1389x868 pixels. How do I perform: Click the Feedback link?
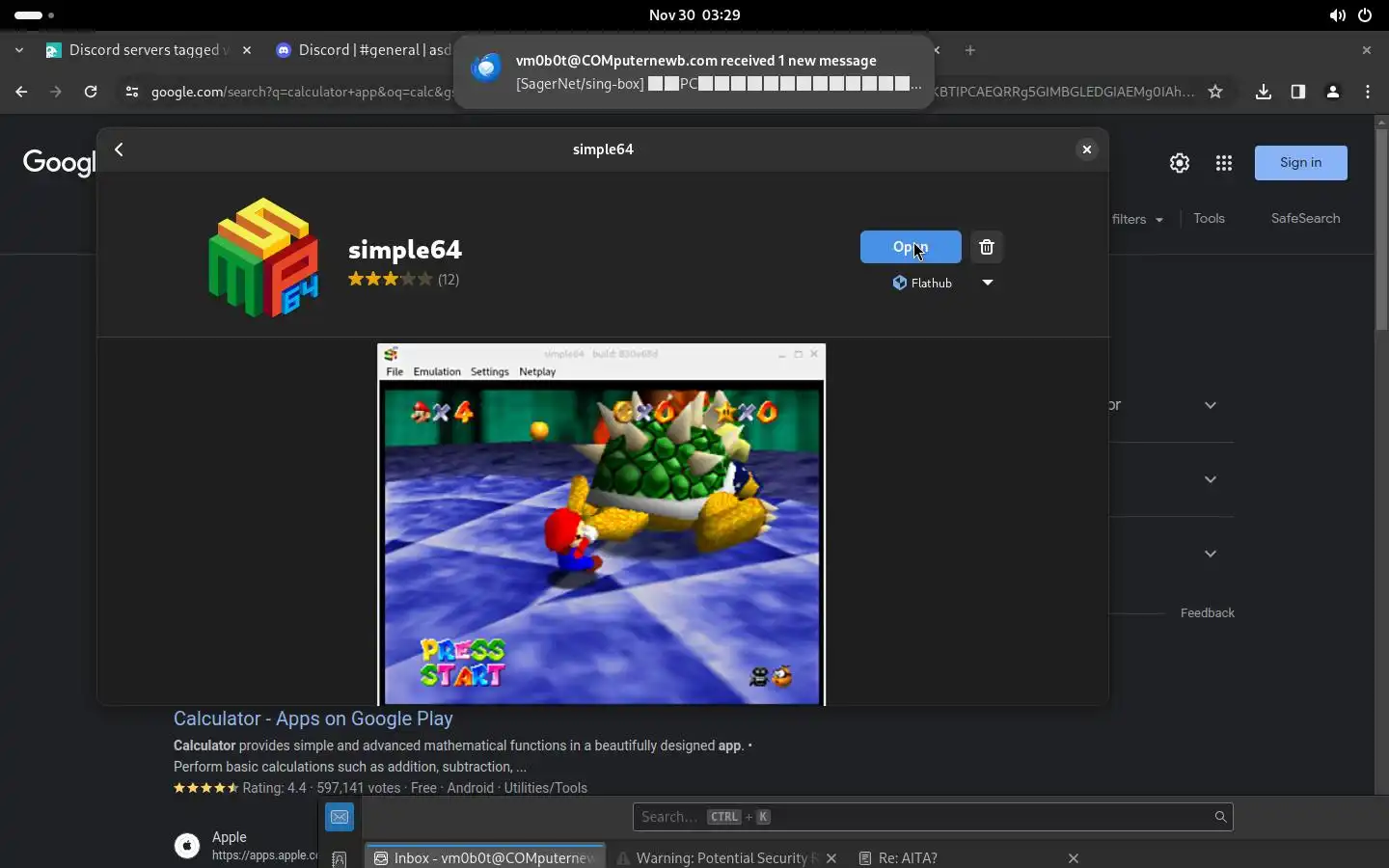coord(1208,612)
